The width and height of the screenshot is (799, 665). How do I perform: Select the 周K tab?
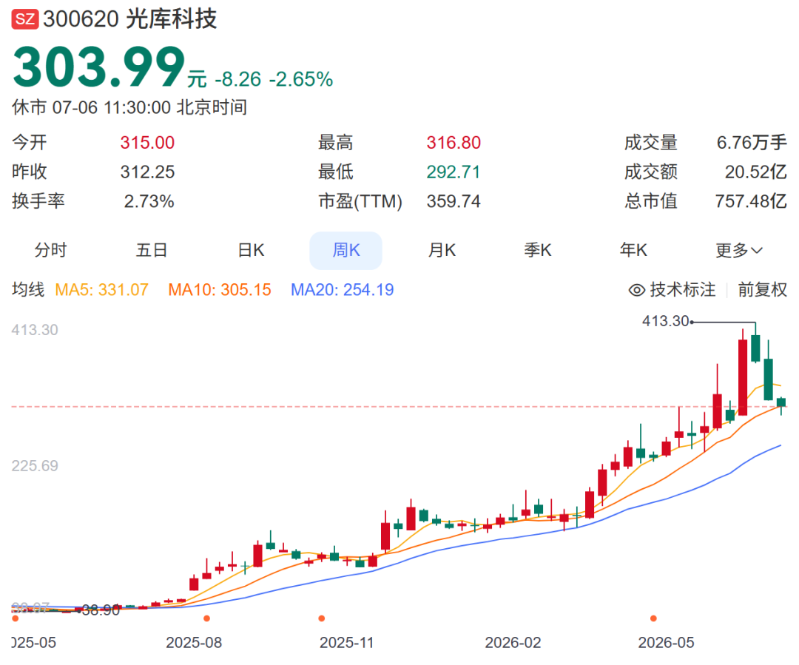click(346, 250)
